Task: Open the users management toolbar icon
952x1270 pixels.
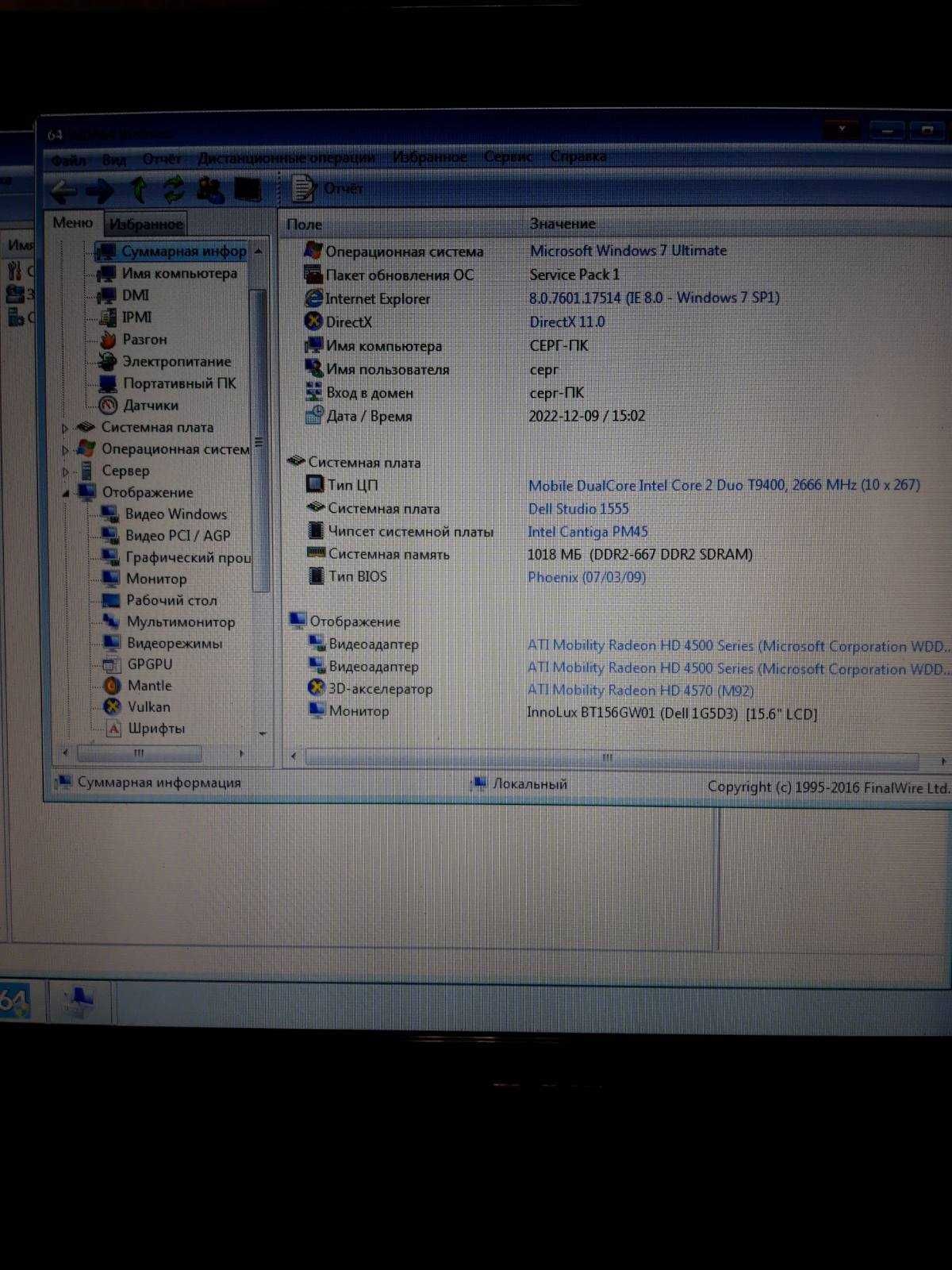Action: (x=210, y=190)
